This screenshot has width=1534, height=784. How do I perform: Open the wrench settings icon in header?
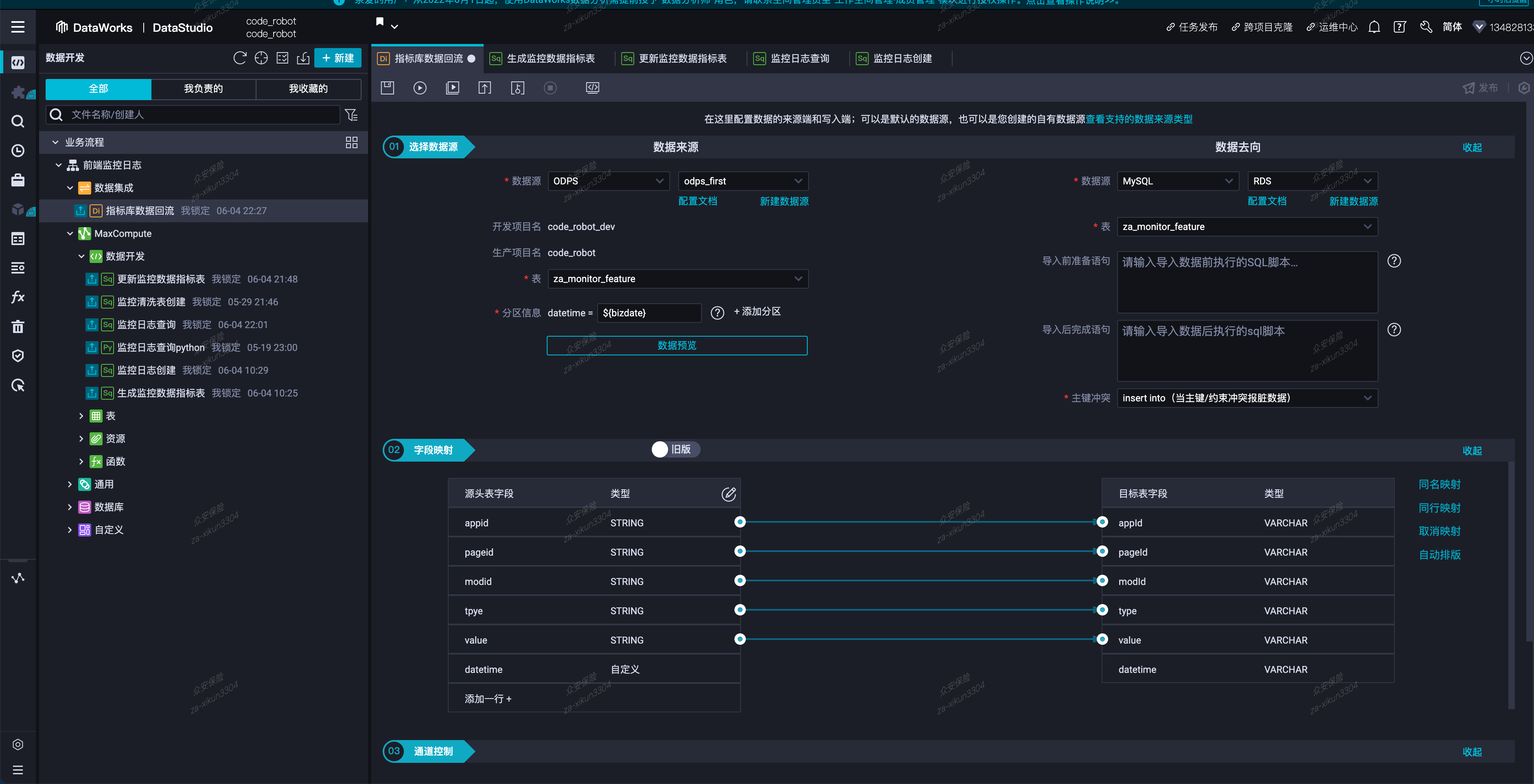point(1426,27)
